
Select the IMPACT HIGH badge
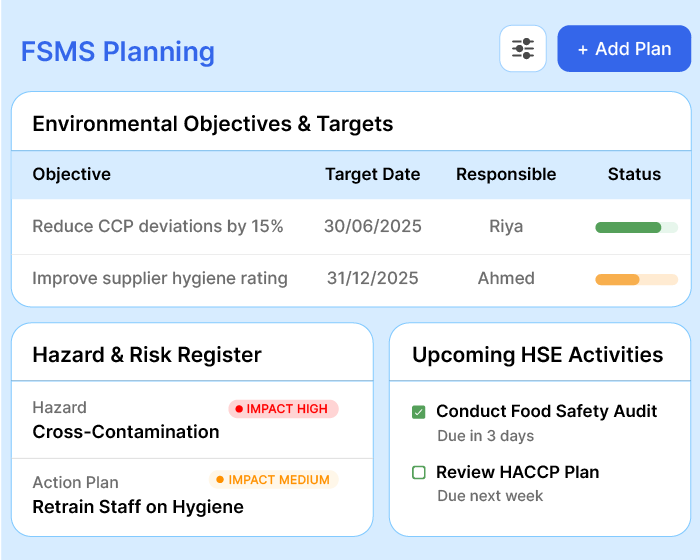click(284, 409)
